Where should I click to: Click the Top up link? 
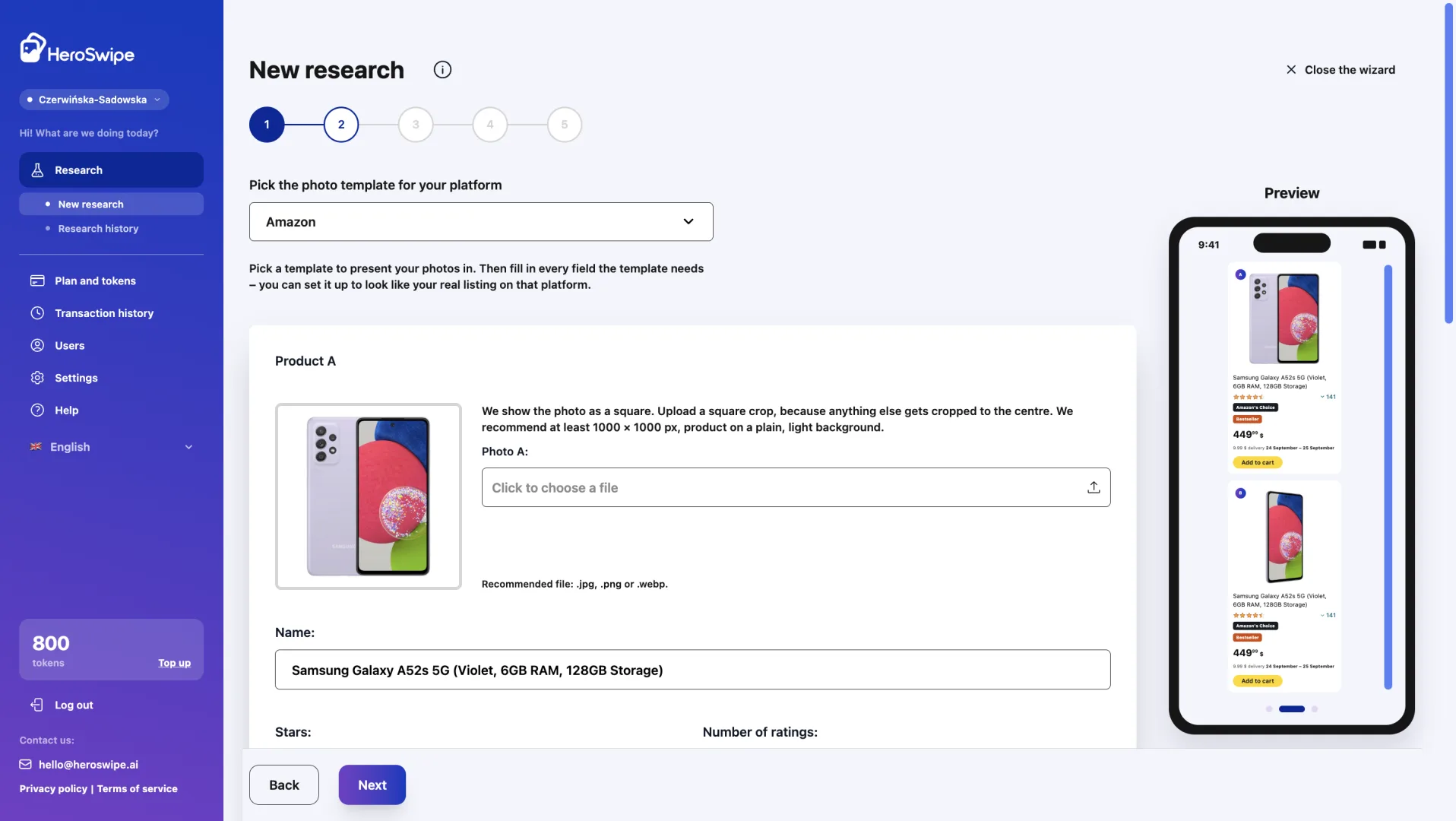pos(174,663)
